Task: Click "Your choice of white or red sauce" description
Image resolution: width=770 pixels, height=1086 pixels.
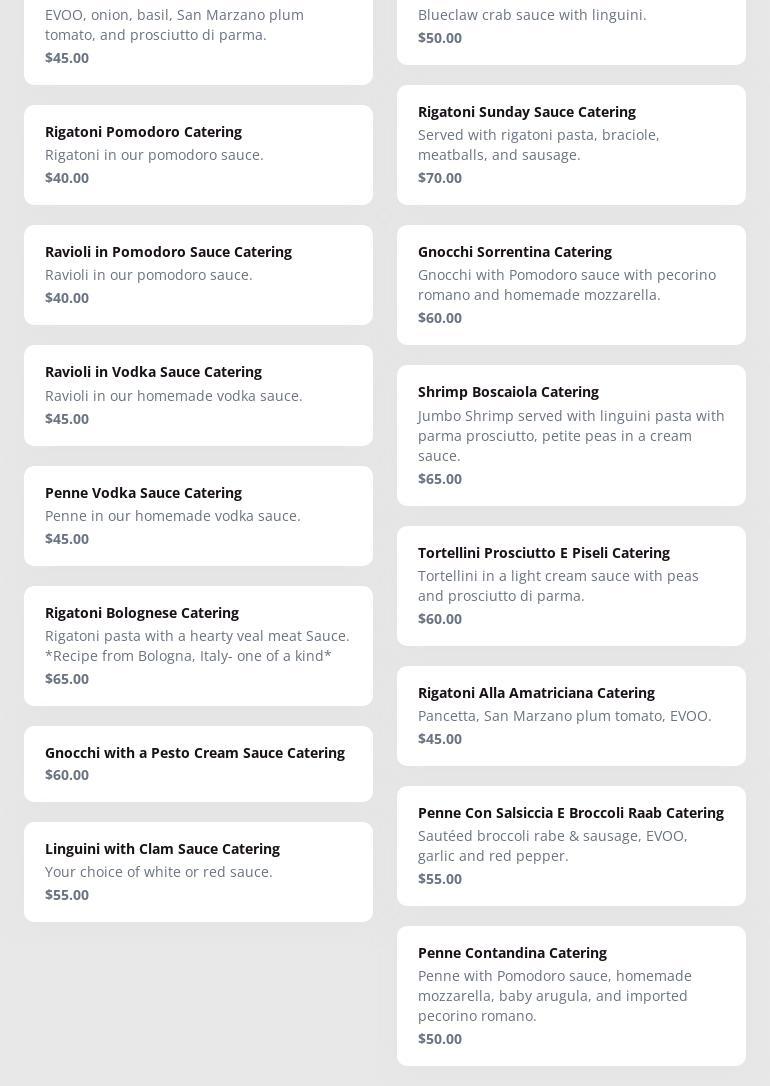Action: pyautogui.click(x=159, y=872)
